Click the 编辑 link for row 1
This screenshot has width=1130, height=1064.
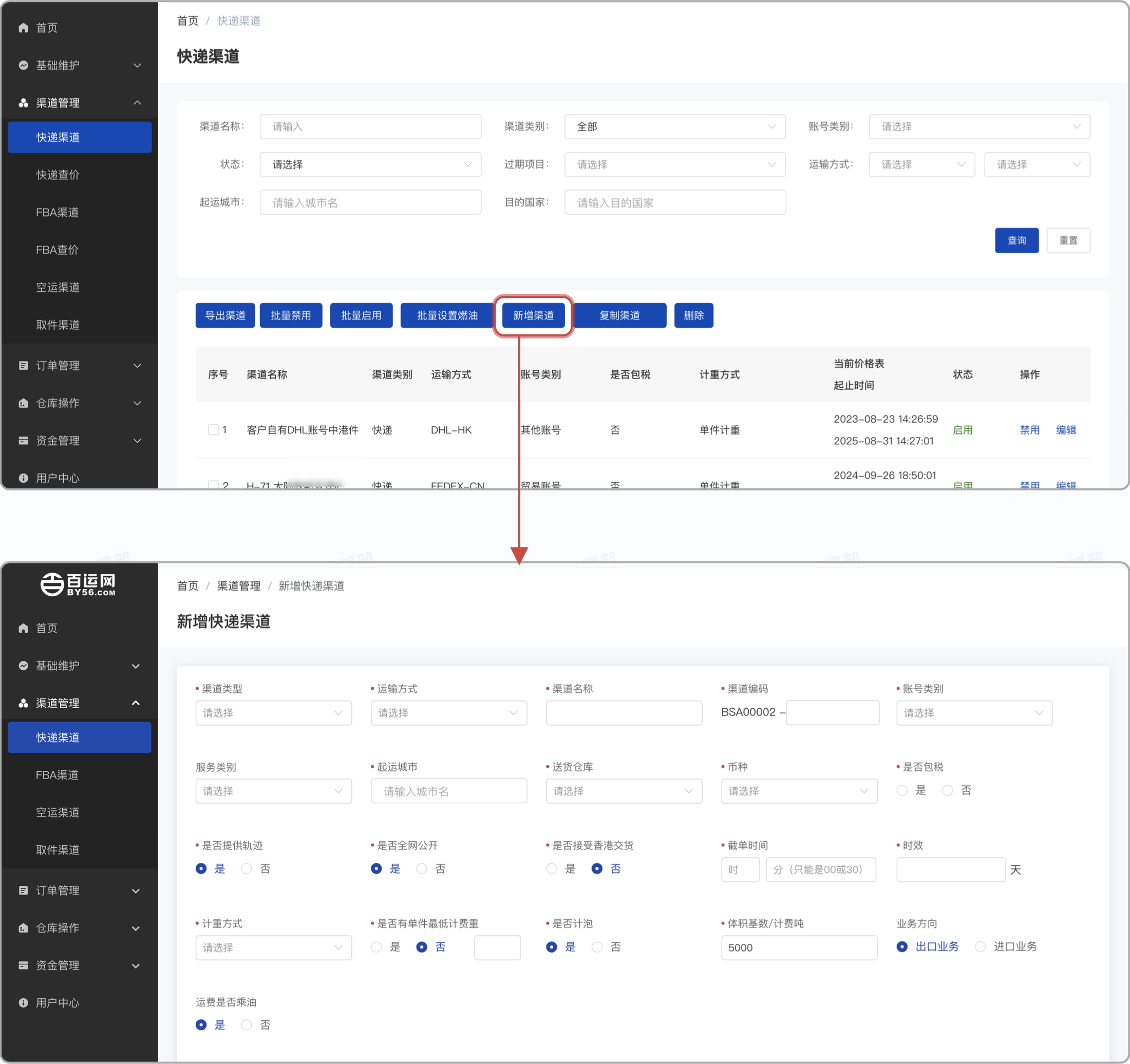1065,430
